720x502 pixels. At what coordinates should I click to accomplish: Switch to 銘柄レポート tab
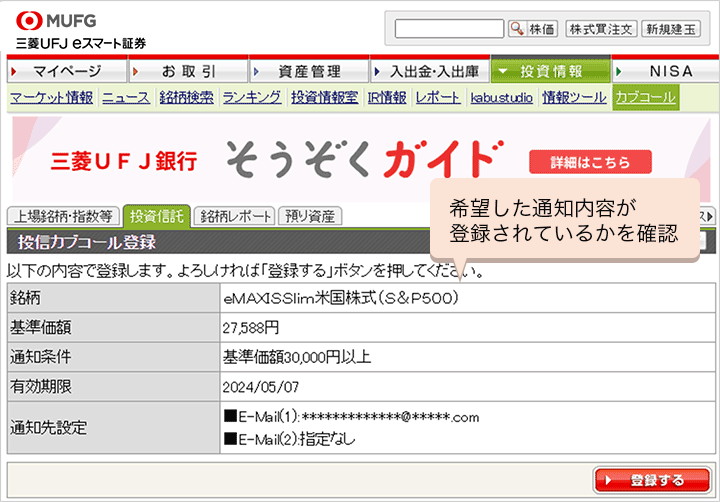pos(235,216)
